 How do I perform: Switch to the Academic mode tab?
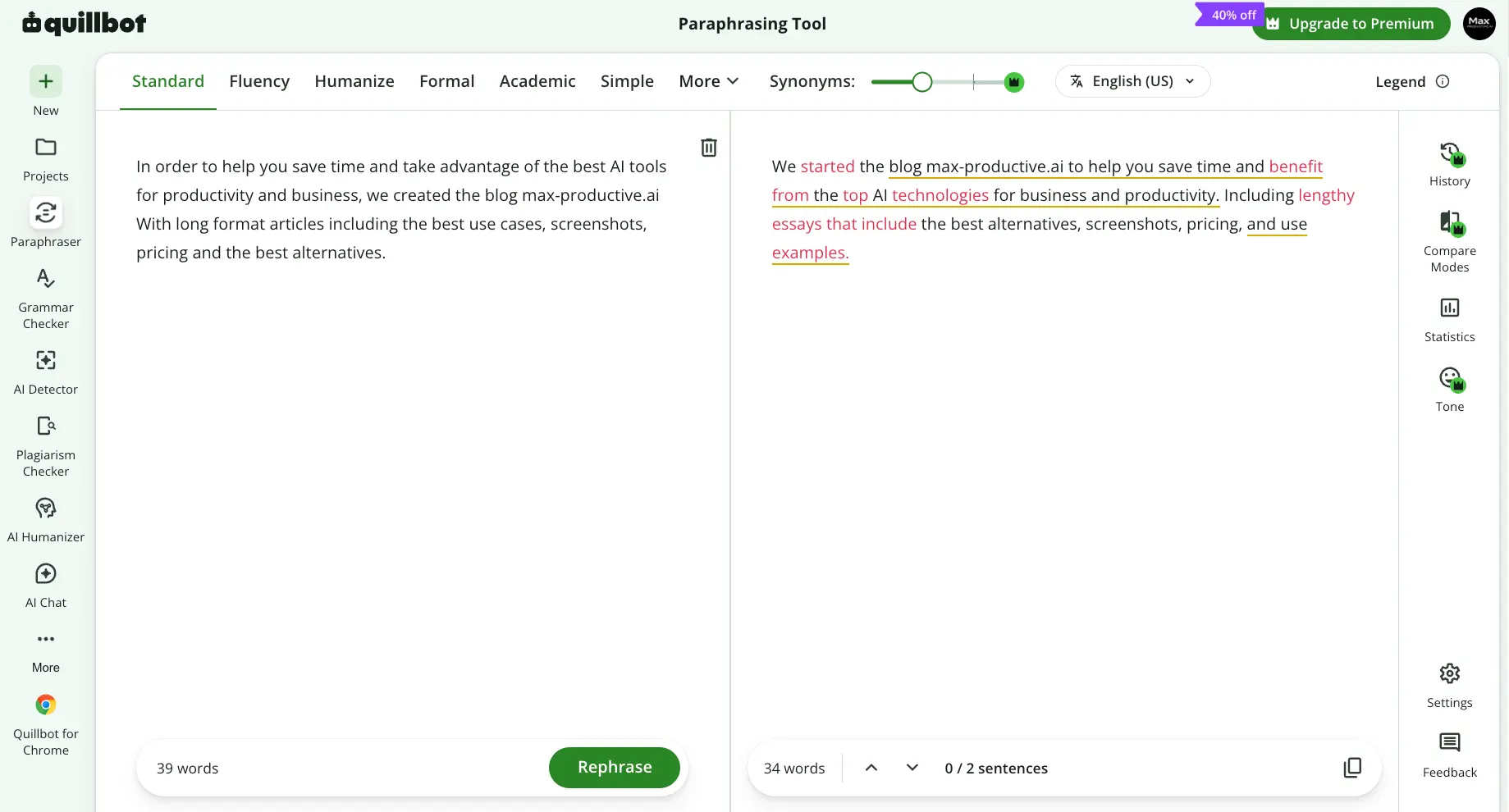click(537, 81)
